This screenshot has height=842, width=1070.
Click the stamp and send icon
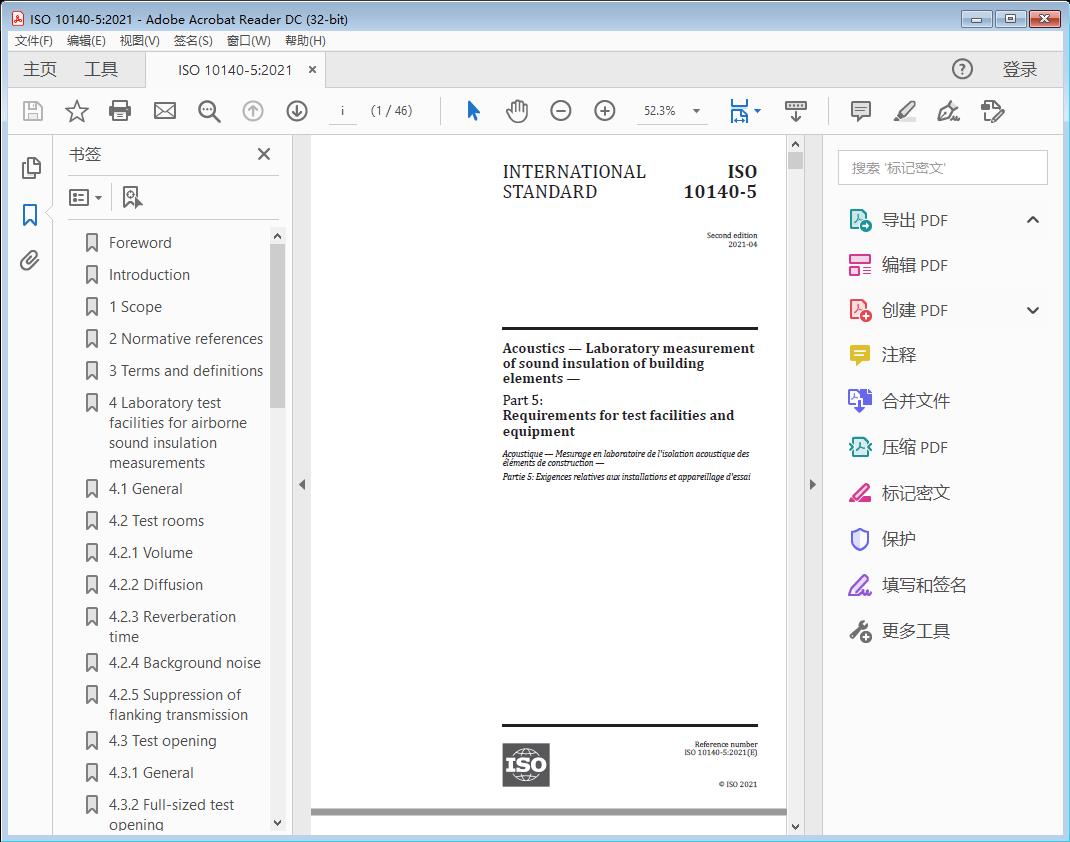pyautogui.click(x=993, y=111)
